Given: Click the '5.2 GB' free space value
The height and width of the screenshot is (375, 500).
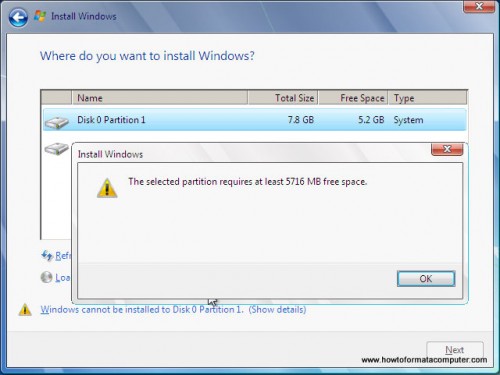Looking at the screenshot, I should [371, 120].
